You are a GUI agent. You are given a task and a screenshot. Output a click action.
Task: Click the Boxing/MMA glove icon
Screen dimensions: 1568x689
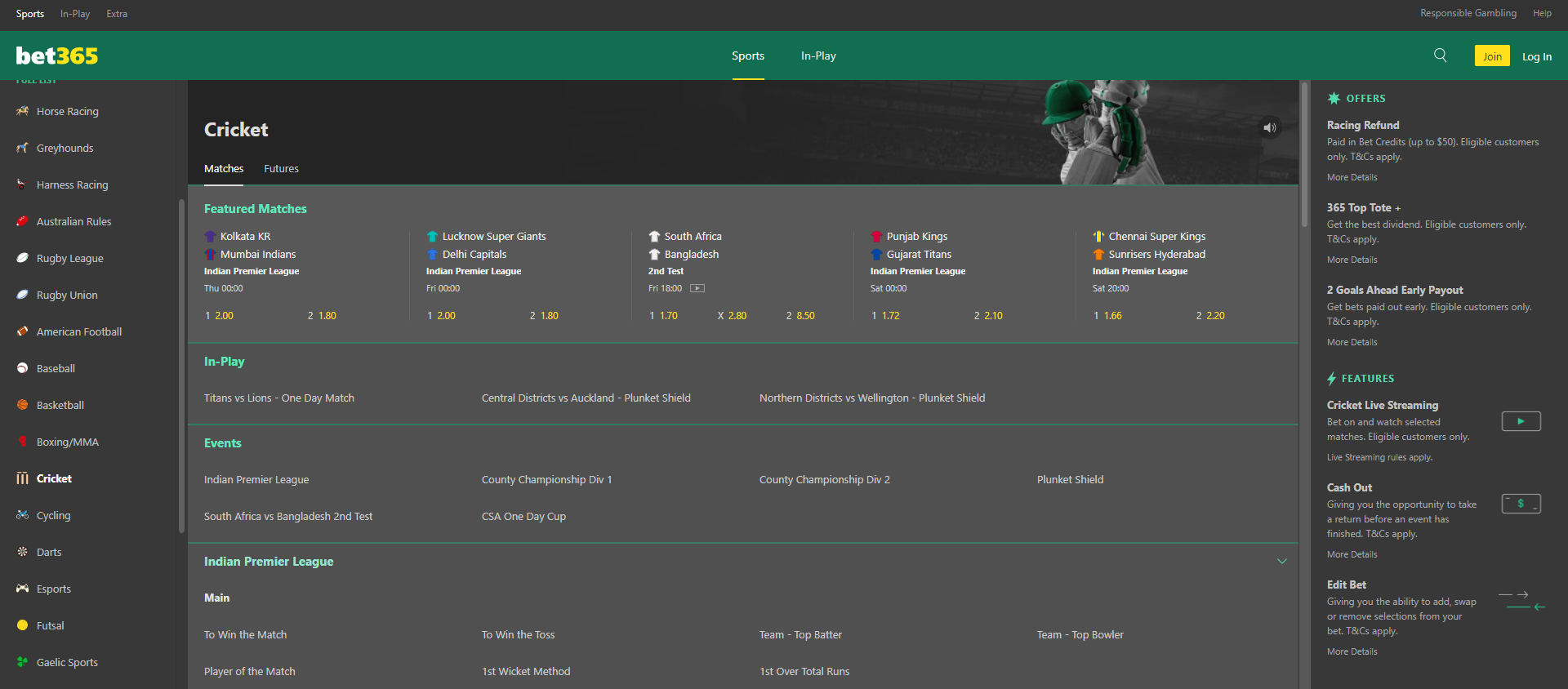[22, 442]
